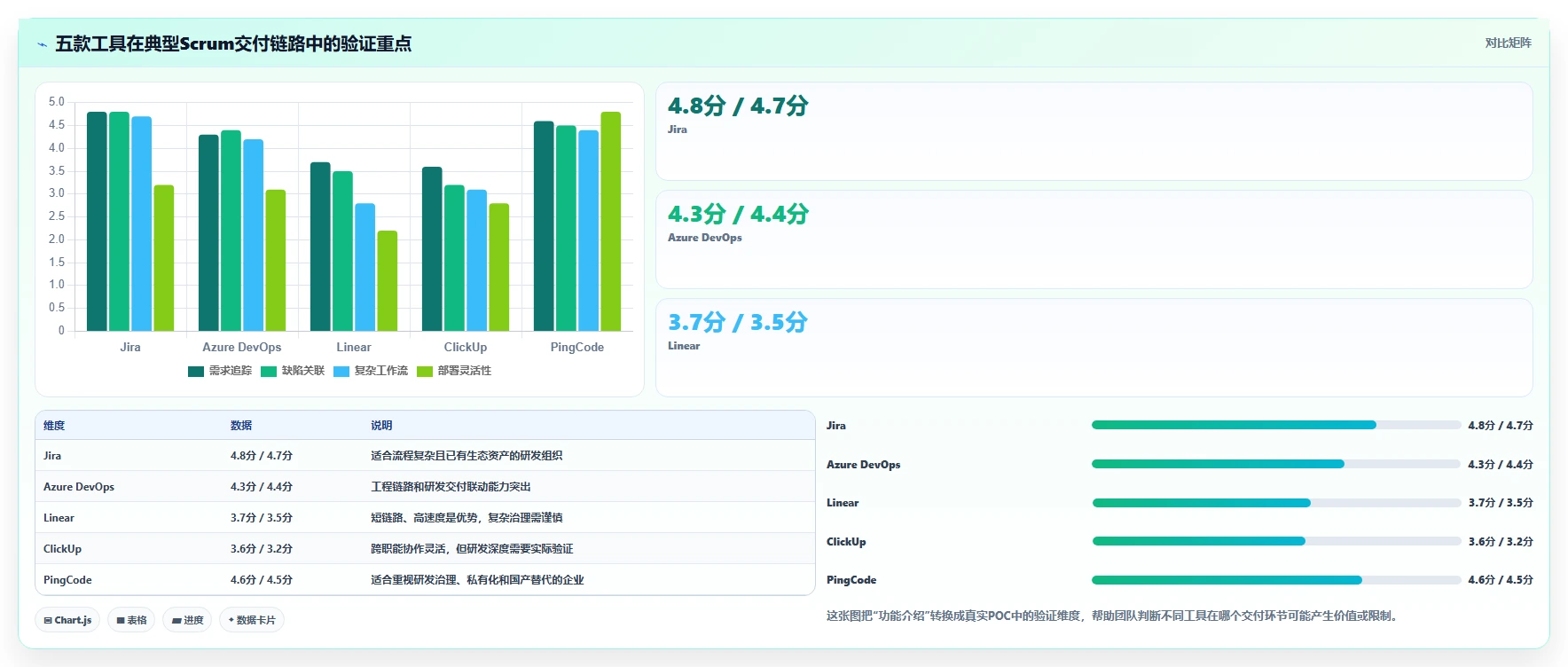Screen dimensions: 1568x667
Task: Click the caption starting with 这张图把“功能介绍”
Action: point(1114,616)
